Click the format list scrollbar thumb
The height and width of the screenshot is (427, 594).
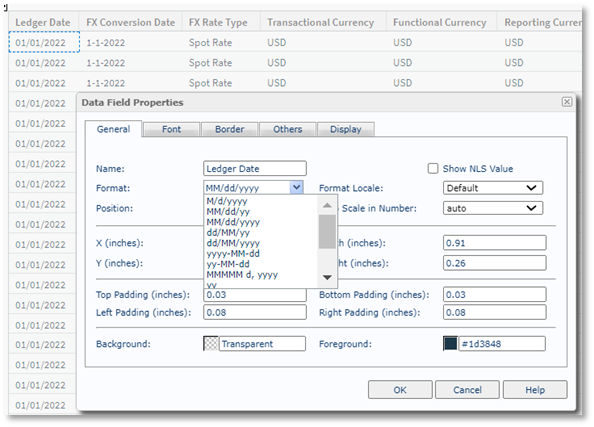pyautogui.click(x=327, y=231)
